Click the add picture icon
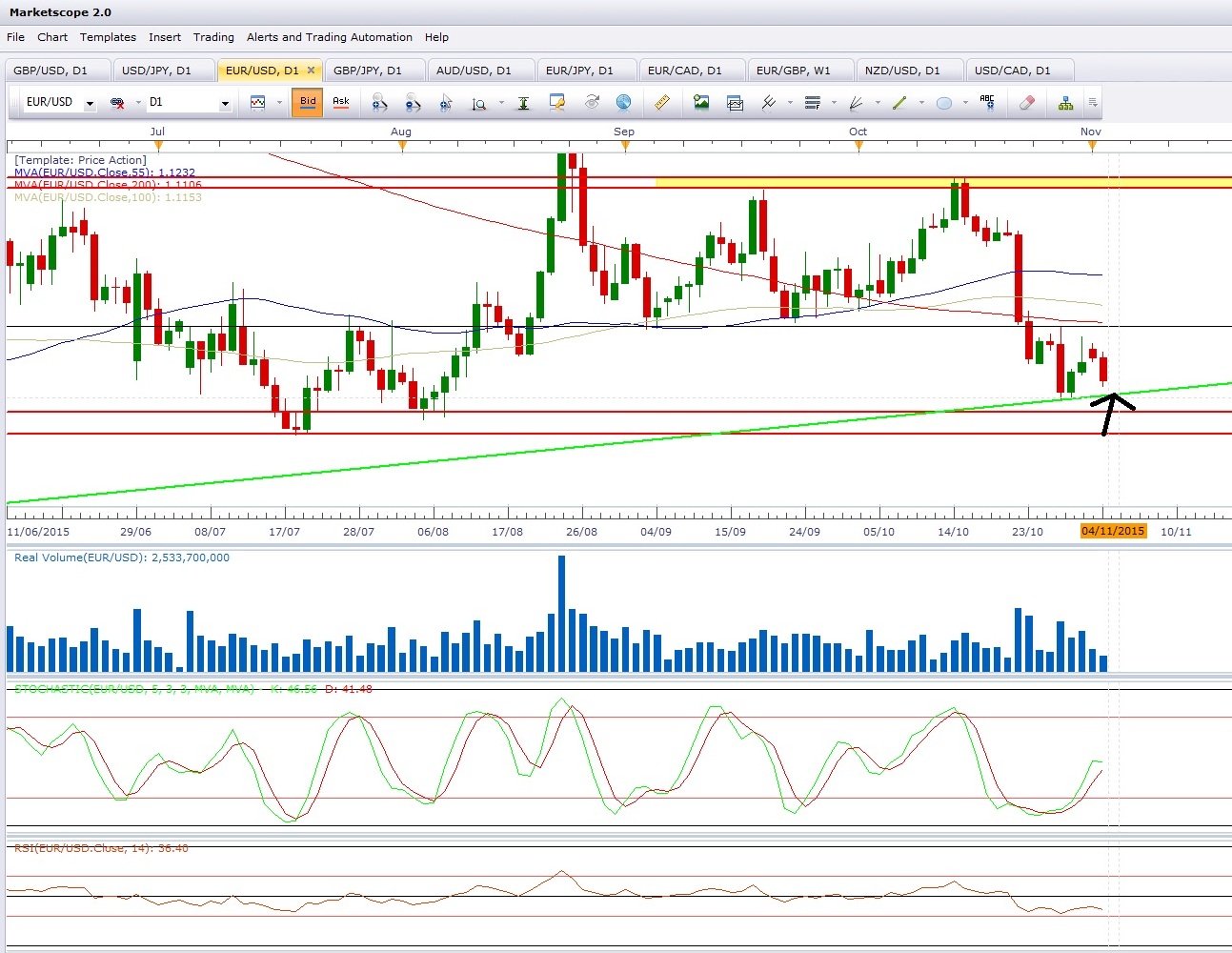 point(701,102)
